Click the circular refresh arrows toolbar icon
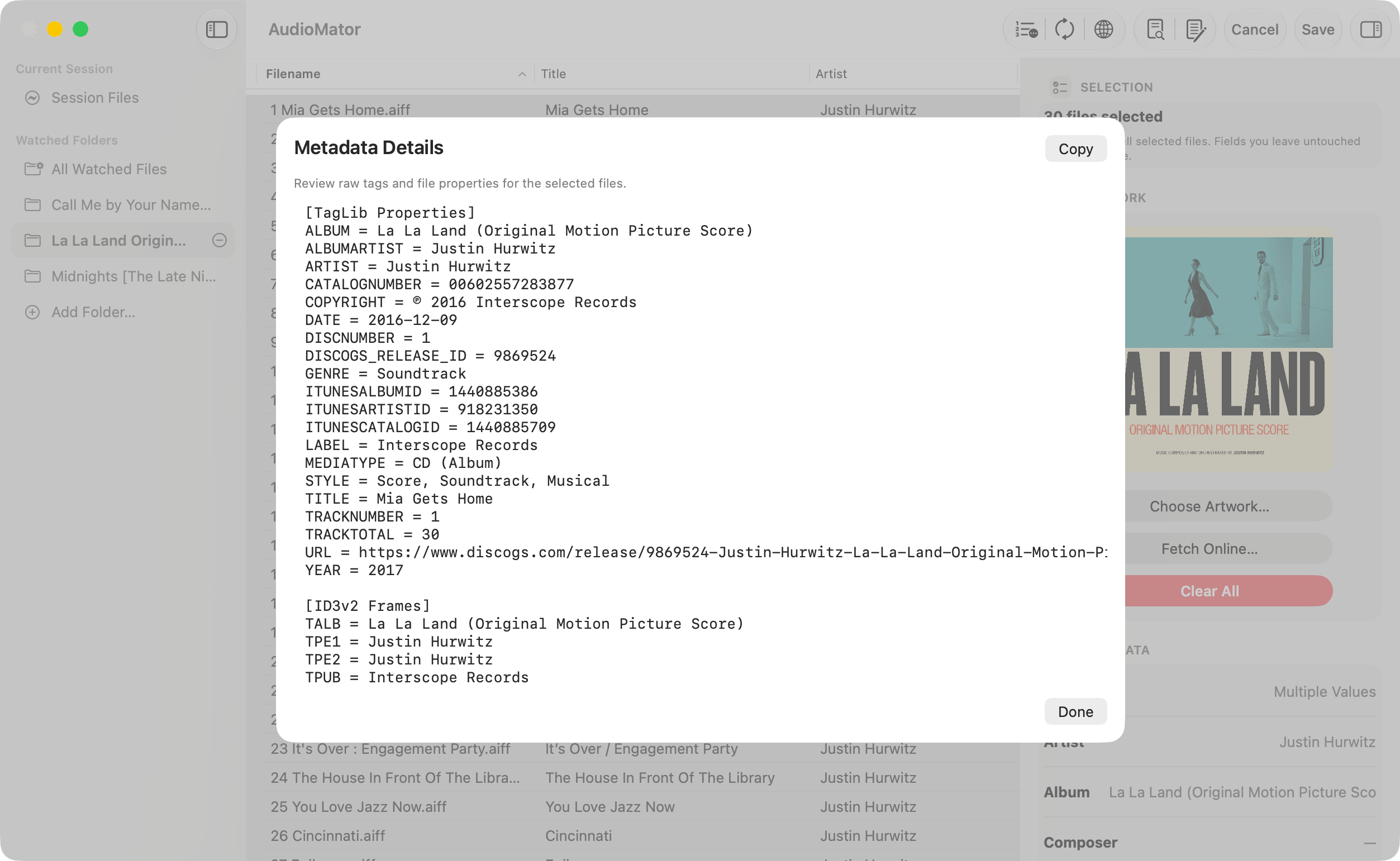 (1064, 29)
